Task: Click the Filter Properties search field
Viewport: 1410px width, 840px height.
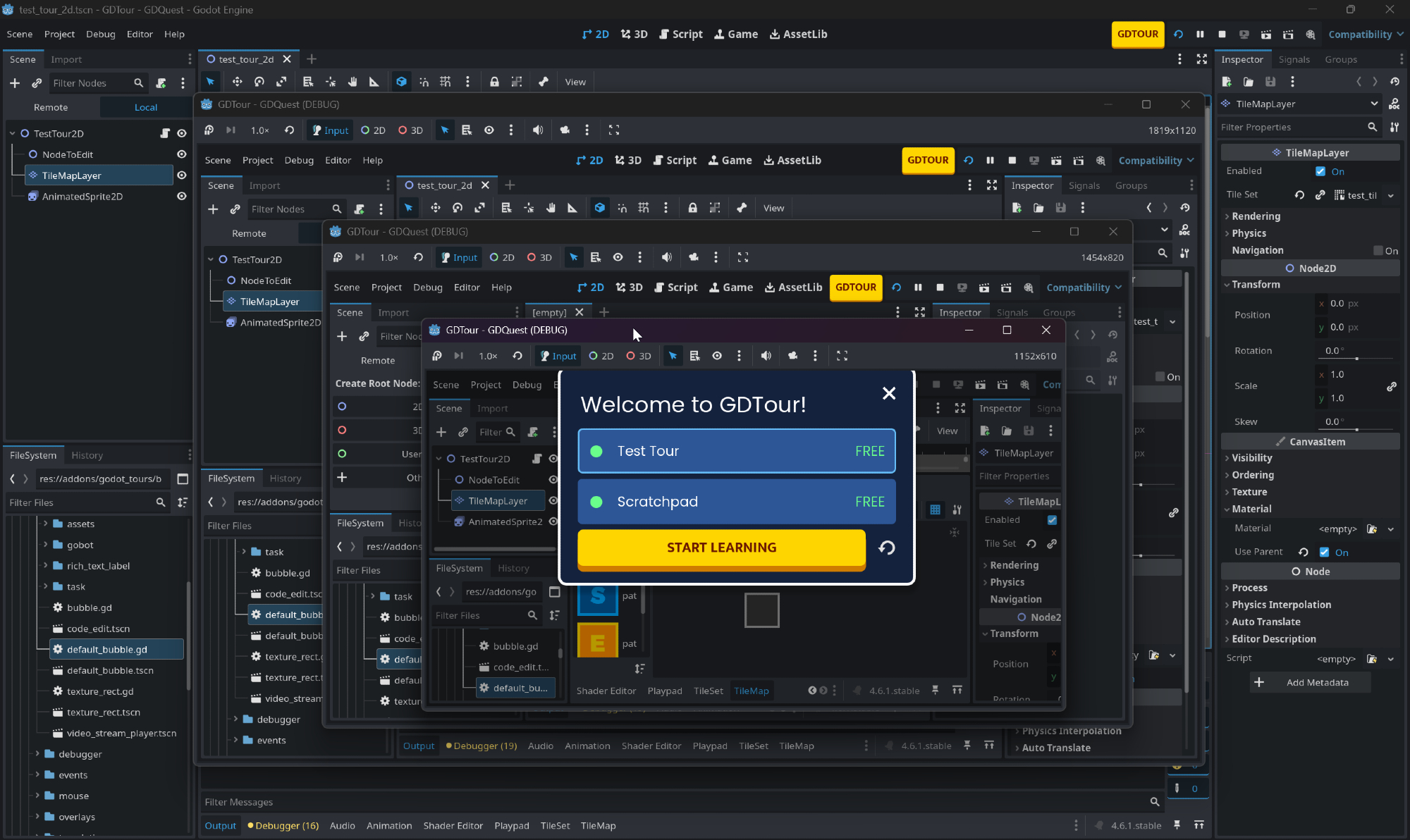Action: [1292, 127]
